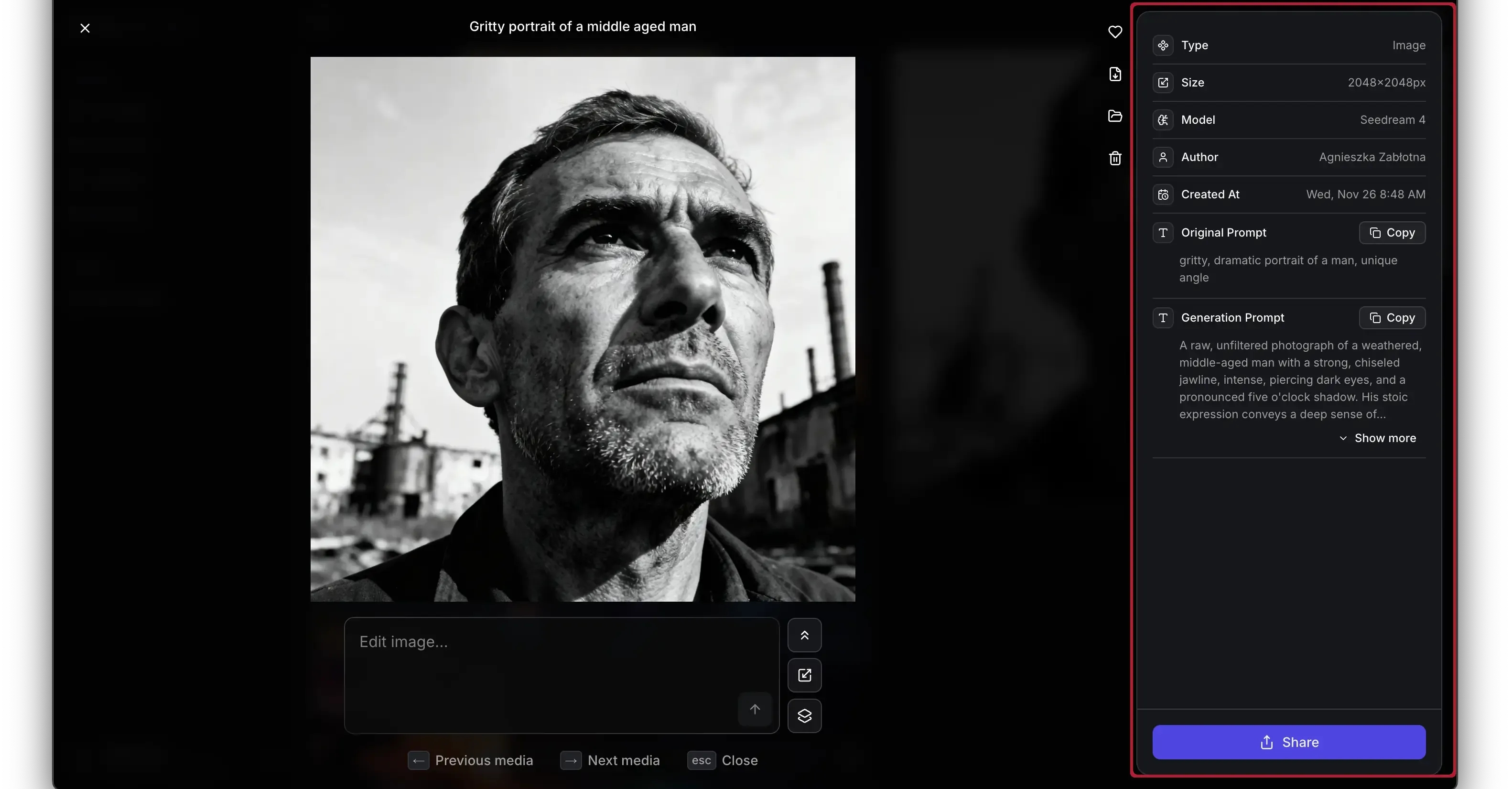Close the preview with the X icon
The height and width of the screenshot is (789, 1512).
(x=85, y=28)
